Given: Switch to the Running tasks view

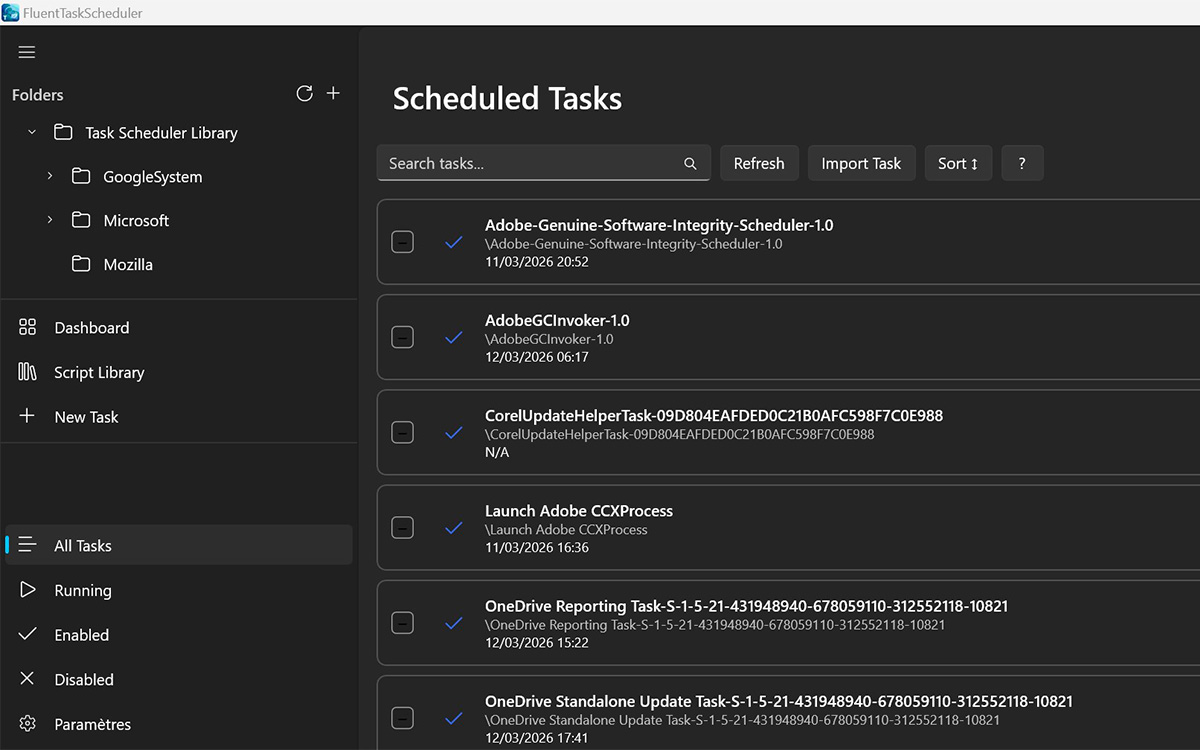Looking at the screenshot, I should [83, 590].
